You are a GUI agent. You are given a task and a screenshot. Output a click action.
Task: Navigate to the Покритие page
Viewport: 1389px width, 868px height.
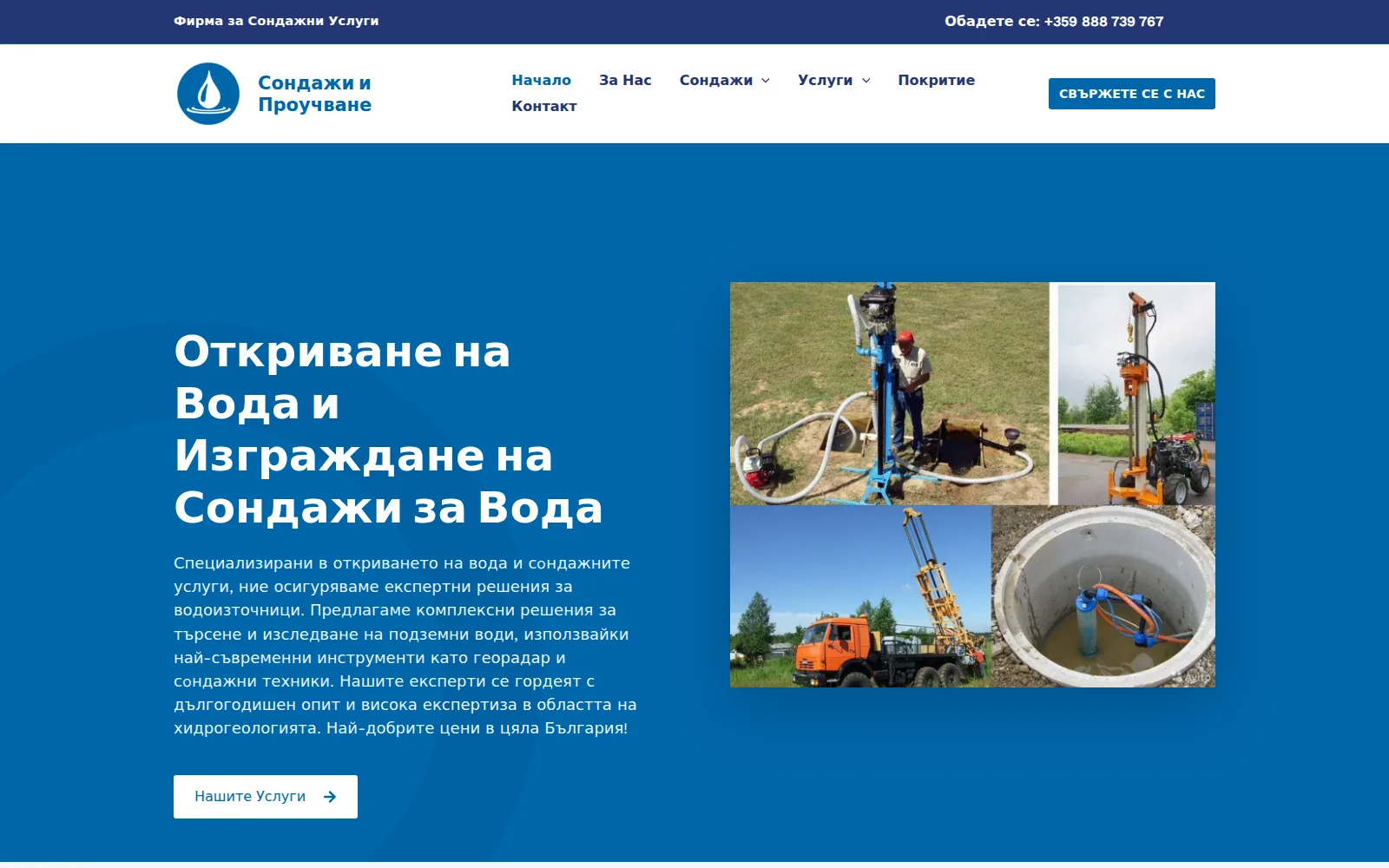(936, 80)
